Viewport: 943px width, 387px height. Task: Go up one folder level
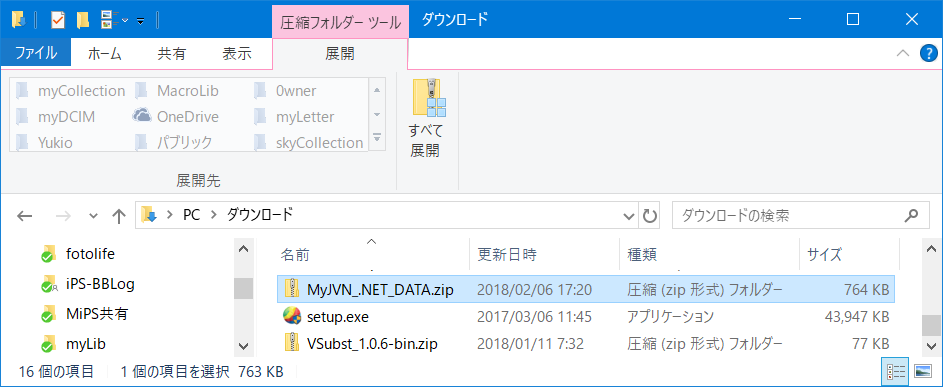pyautogui.click(x=119, y=215)
